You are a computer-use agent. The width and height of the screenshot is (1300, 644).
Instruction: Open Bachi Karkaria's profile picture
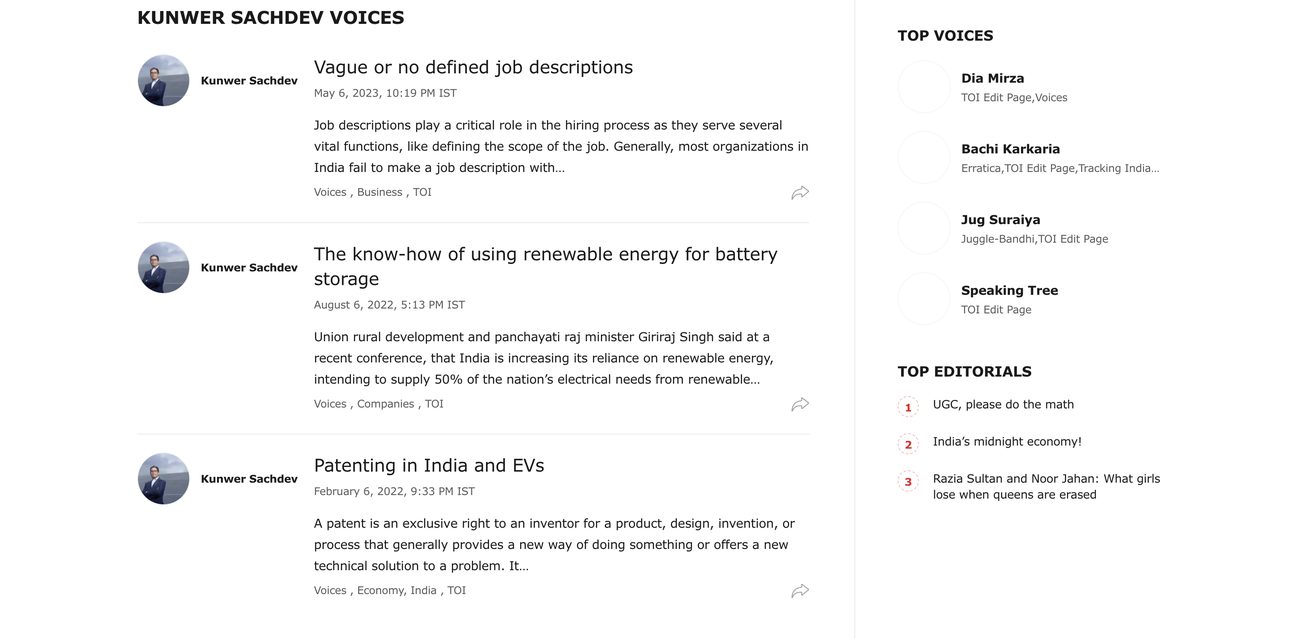pyautogui.click(x=924, y=158)
